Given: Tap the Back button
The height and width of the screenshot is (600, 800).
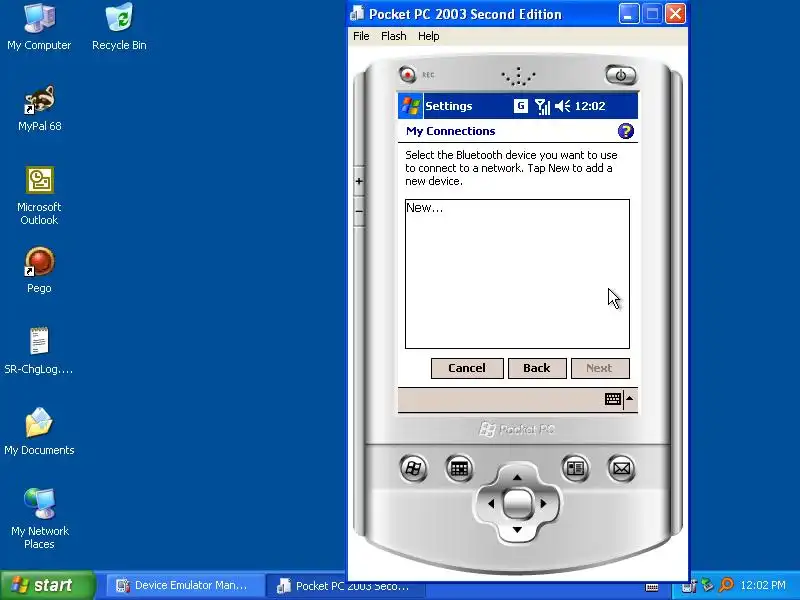Looking at the screenshot, I should click(537, 368).
